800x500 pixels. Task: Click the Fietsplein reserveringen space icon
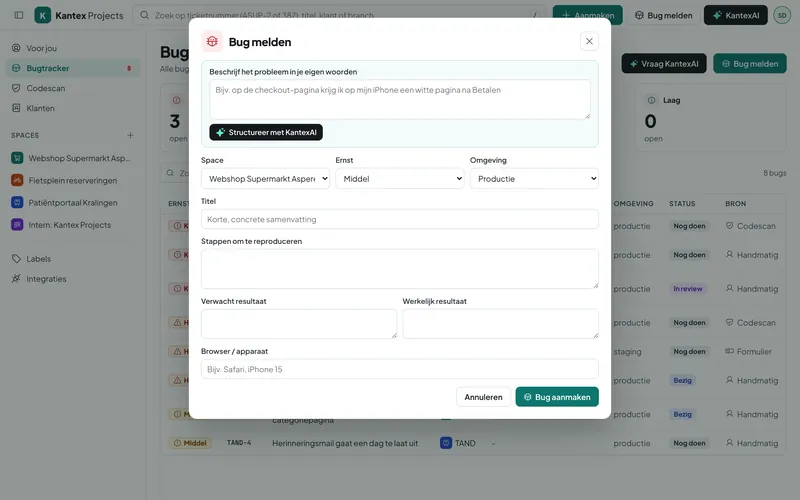coord(17,180)
